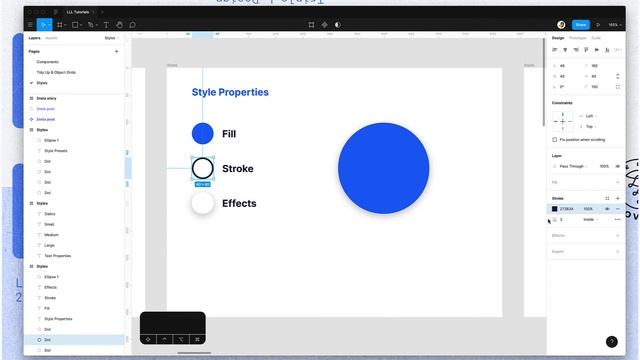Click the stroke color swatch
640x360 pixels.
[x=555, y=209]
